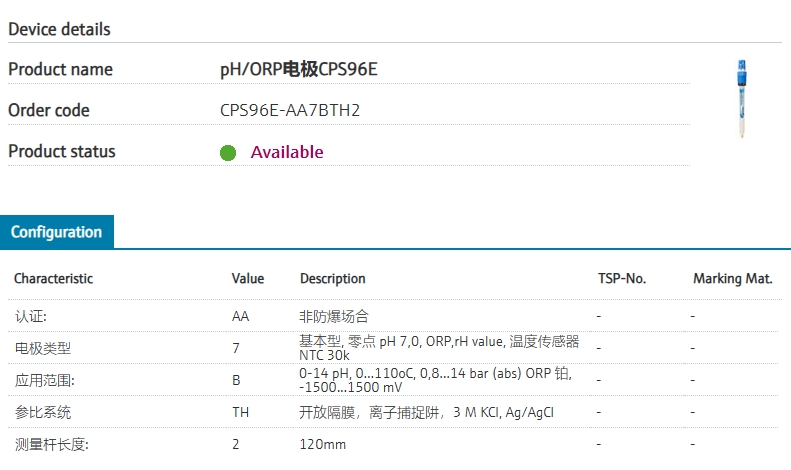
Task: Select the 参比系统 characteristic row
Action: click(395, 412)
